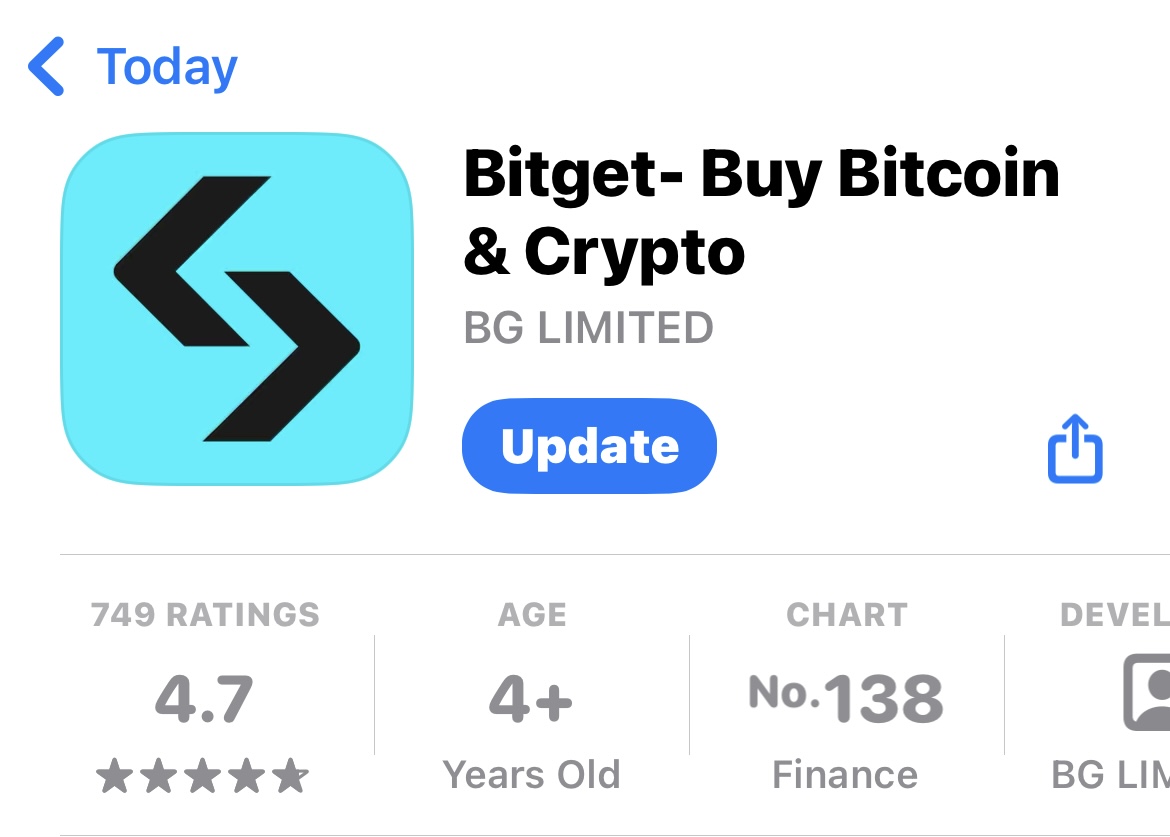
Task: Tap the Years Old label
Action: coord(531,775)
